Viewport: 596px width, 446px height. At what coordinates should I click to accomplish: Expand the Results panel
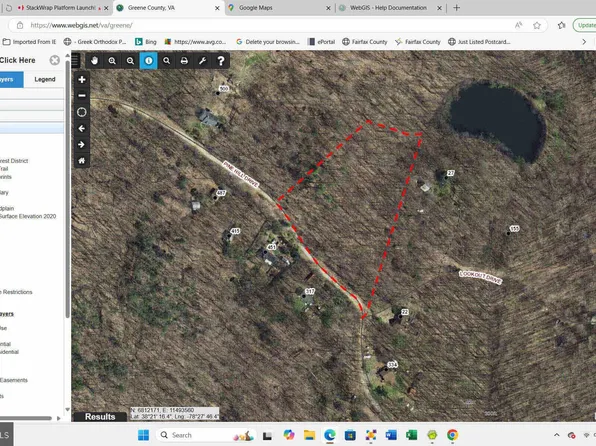(x=100, y=416)
